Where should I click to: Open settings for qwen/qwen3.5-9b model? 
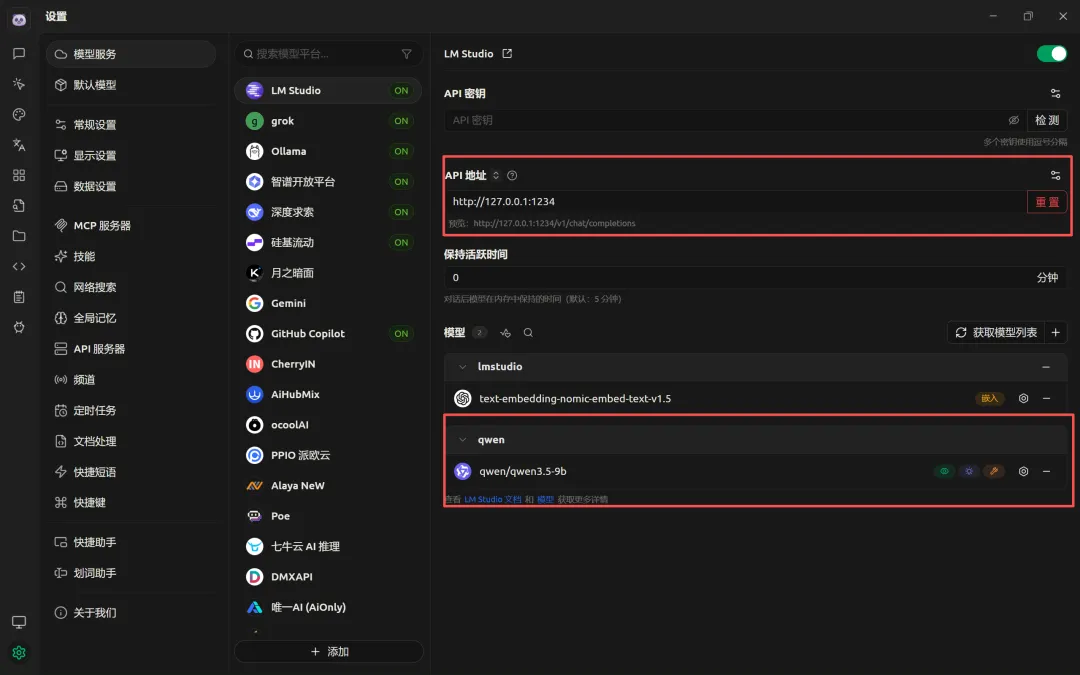(1024, 471)
